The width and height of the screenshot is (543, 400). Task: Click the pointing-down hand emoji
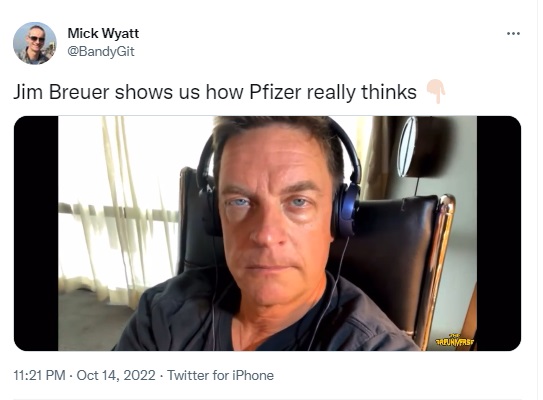pyautogui.click(x=436, y=92)
